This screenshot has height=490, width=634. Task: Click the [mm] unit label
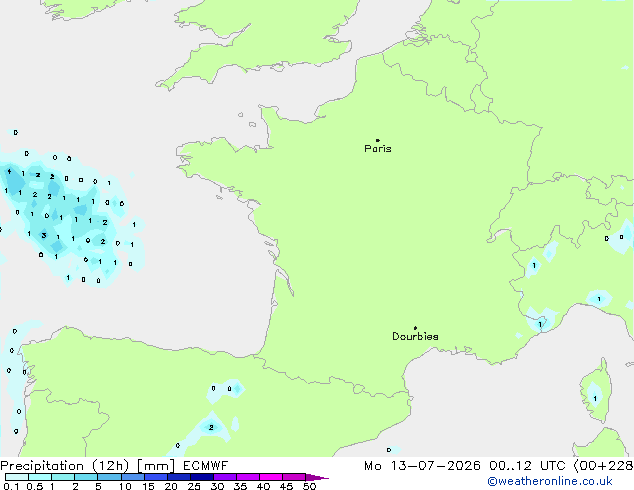click(156, 466)
